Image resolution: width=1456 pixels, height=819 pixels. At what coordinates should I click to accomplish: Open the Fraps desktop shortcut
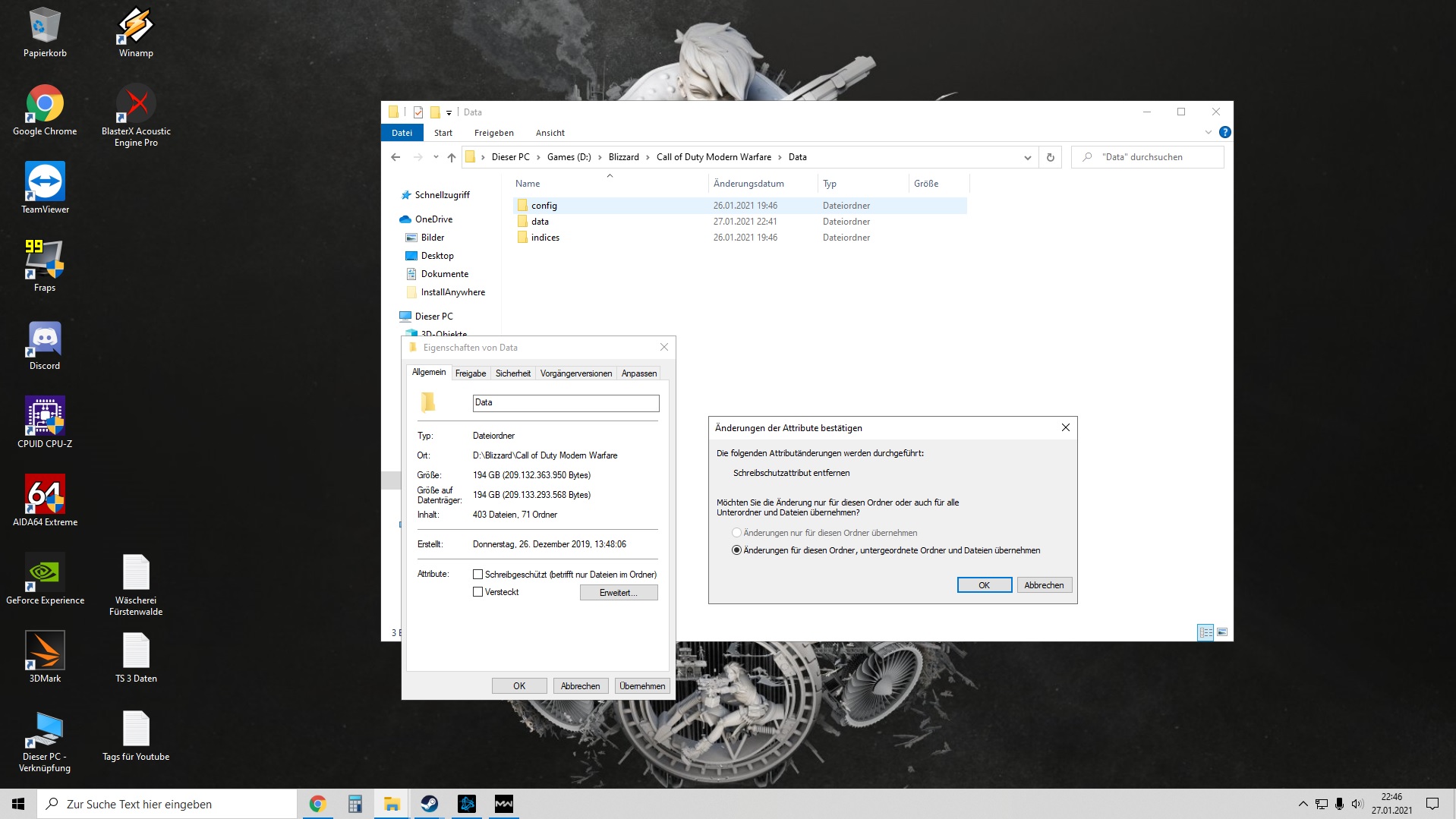click(x=45, y=266)
